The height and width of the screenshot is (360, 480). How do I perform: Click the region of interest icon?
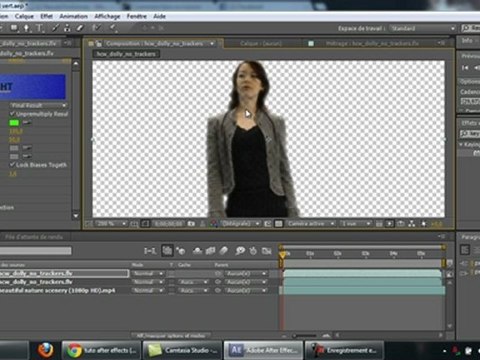click(268, 224)
